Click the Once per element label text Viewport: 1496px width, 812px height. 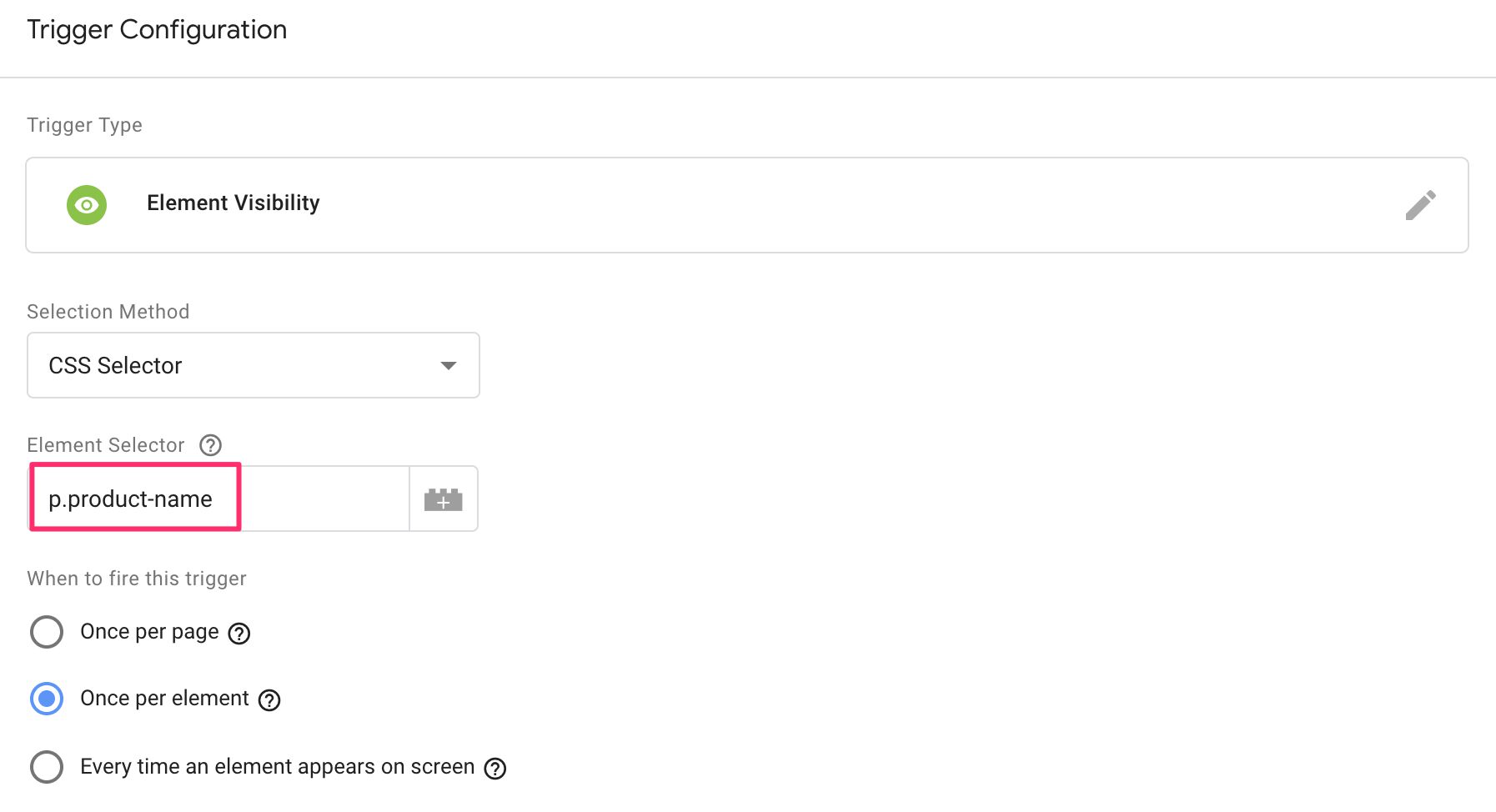(x=164, y=699)
